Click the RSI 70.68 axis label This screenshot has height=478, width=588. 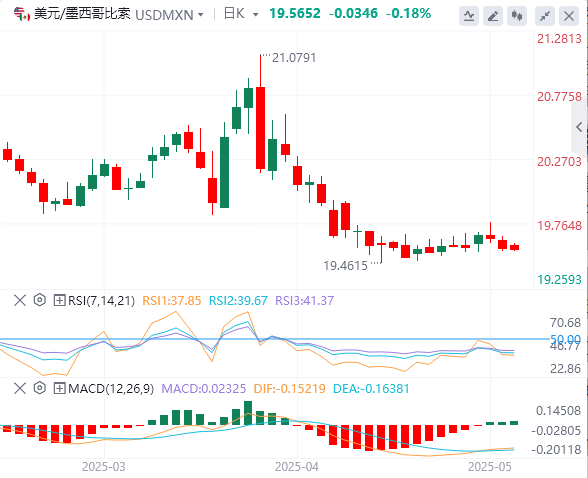point(565,323)
